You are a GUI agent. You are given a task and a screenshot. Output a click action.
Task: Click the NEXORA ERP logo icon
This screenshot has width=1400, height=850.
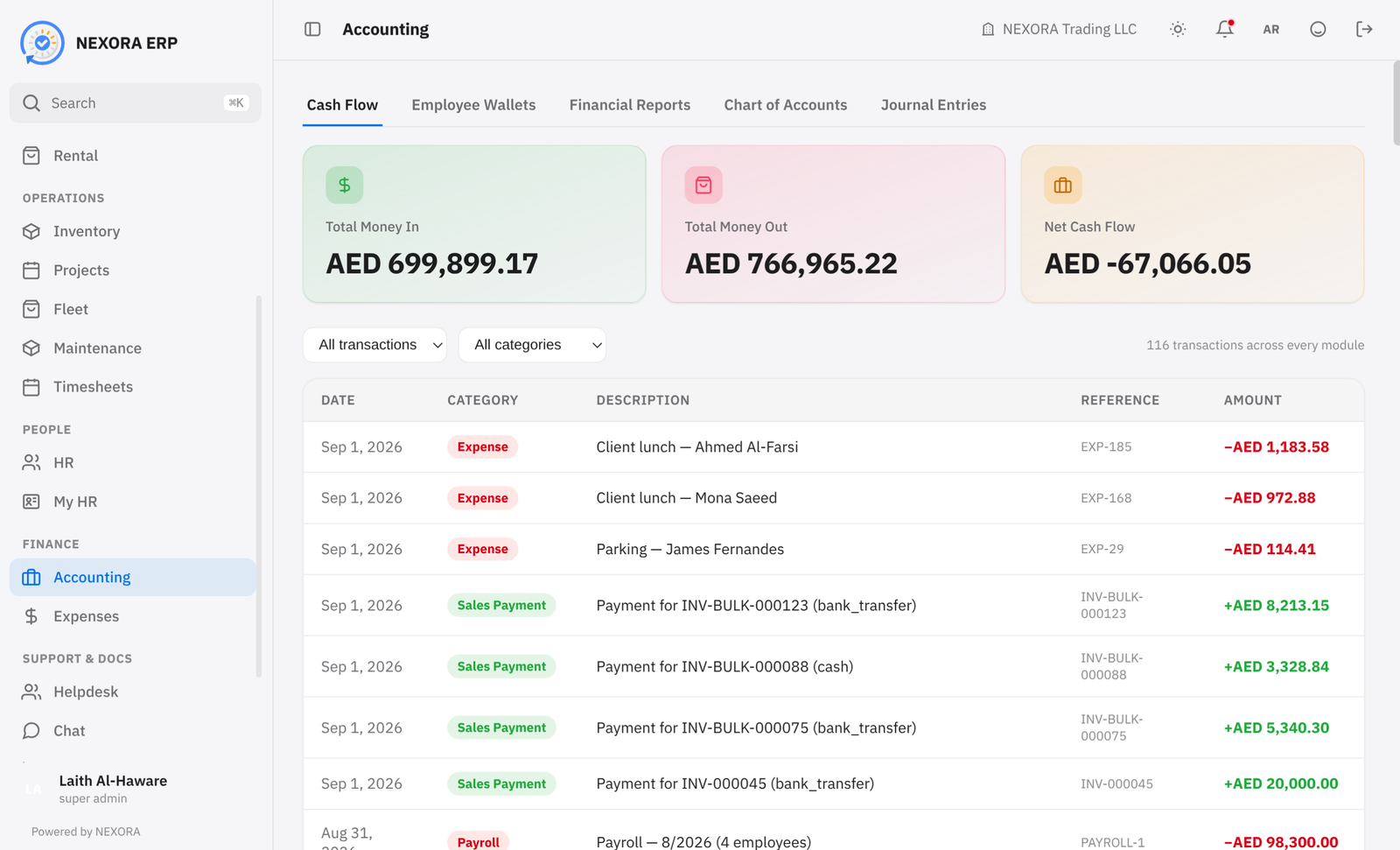point(42,43)
